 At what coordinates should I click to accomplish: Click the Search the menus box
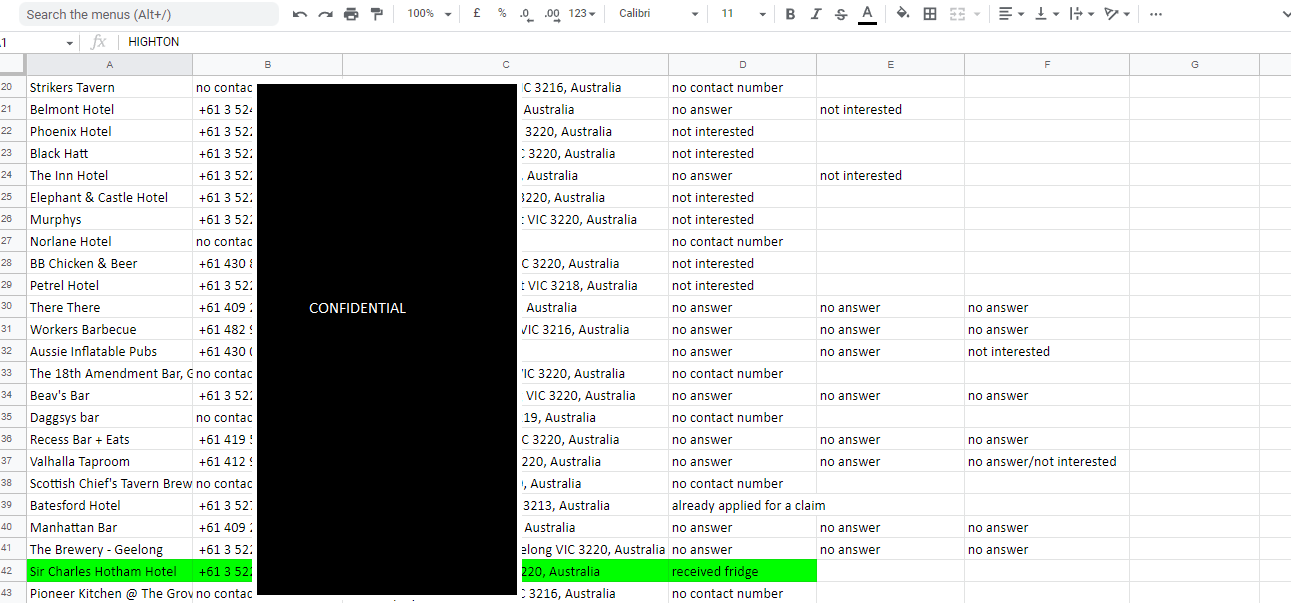pyautogui.click(x=148, y=14)
